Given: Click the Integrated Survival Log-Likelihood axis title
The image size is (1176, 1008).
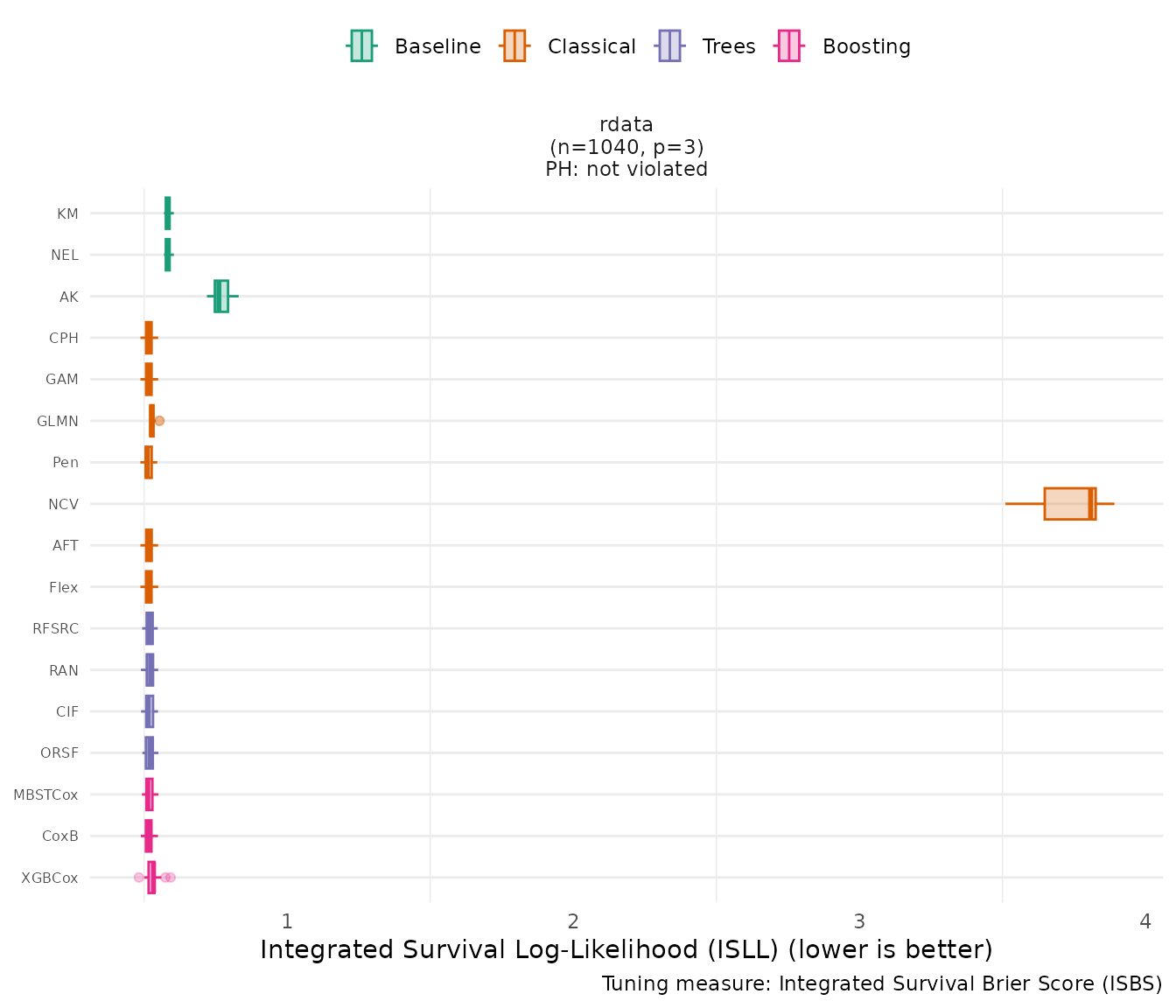Looking at the screenshot, I should pos(626,949).
